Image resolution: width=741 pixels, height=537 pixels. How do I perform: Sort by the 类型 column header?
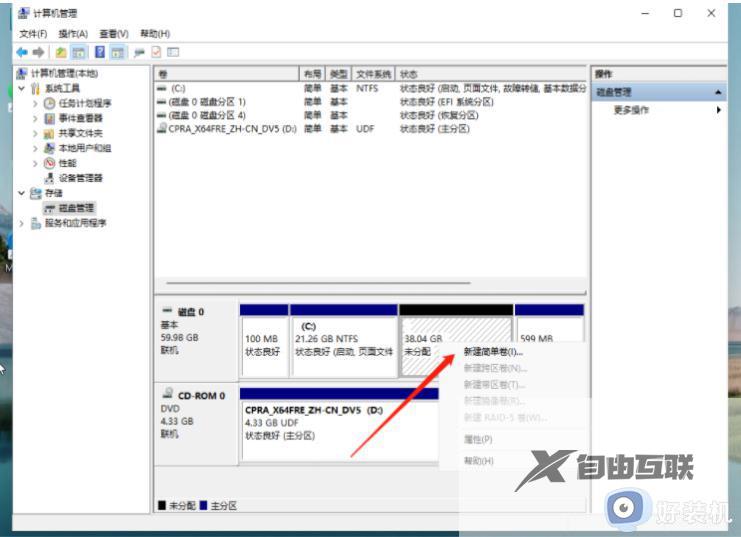coord(338,74)
